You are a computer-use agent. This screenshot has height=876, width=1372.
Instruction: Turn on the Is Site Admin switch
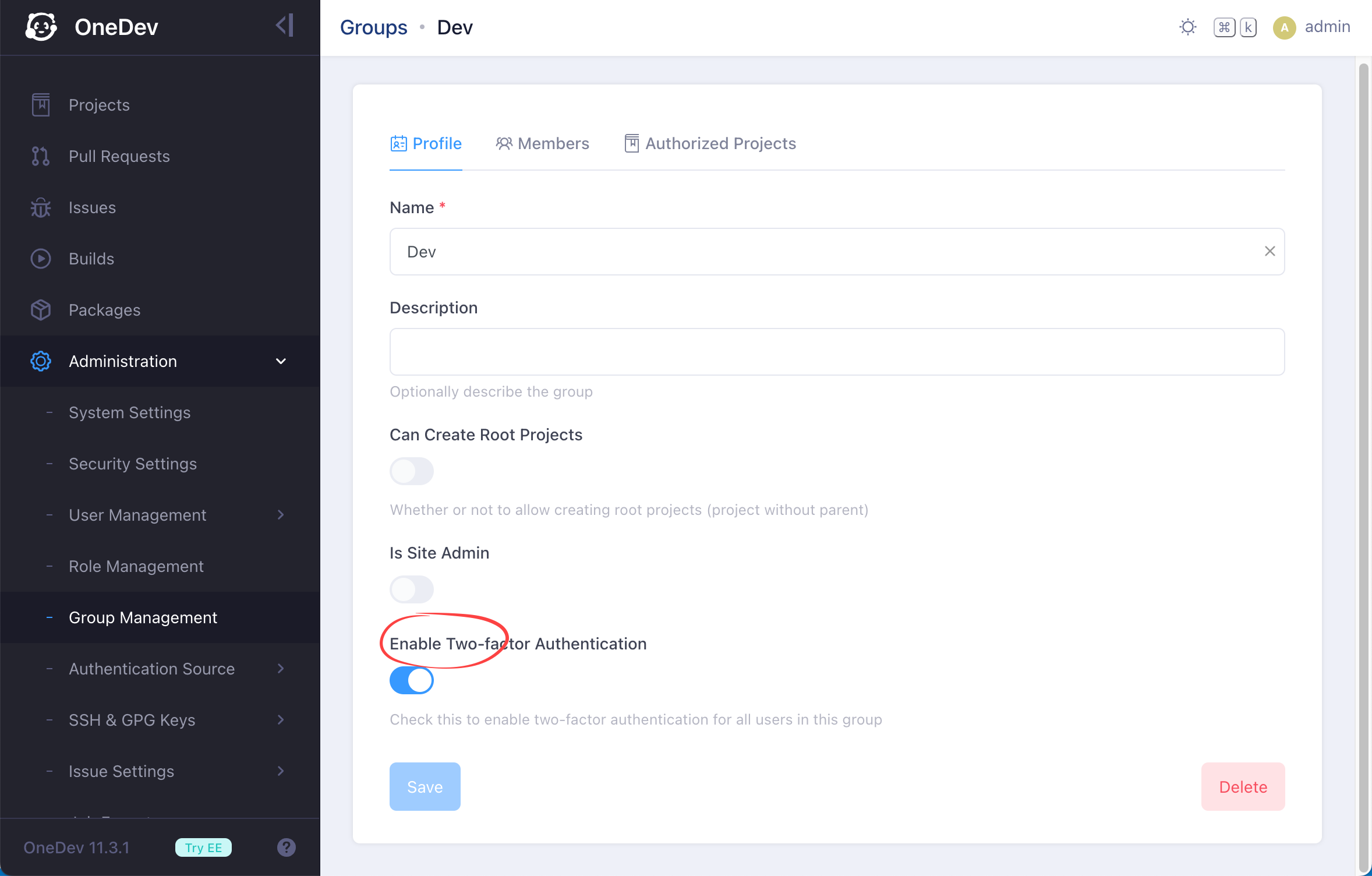click(x=411, y=589)
